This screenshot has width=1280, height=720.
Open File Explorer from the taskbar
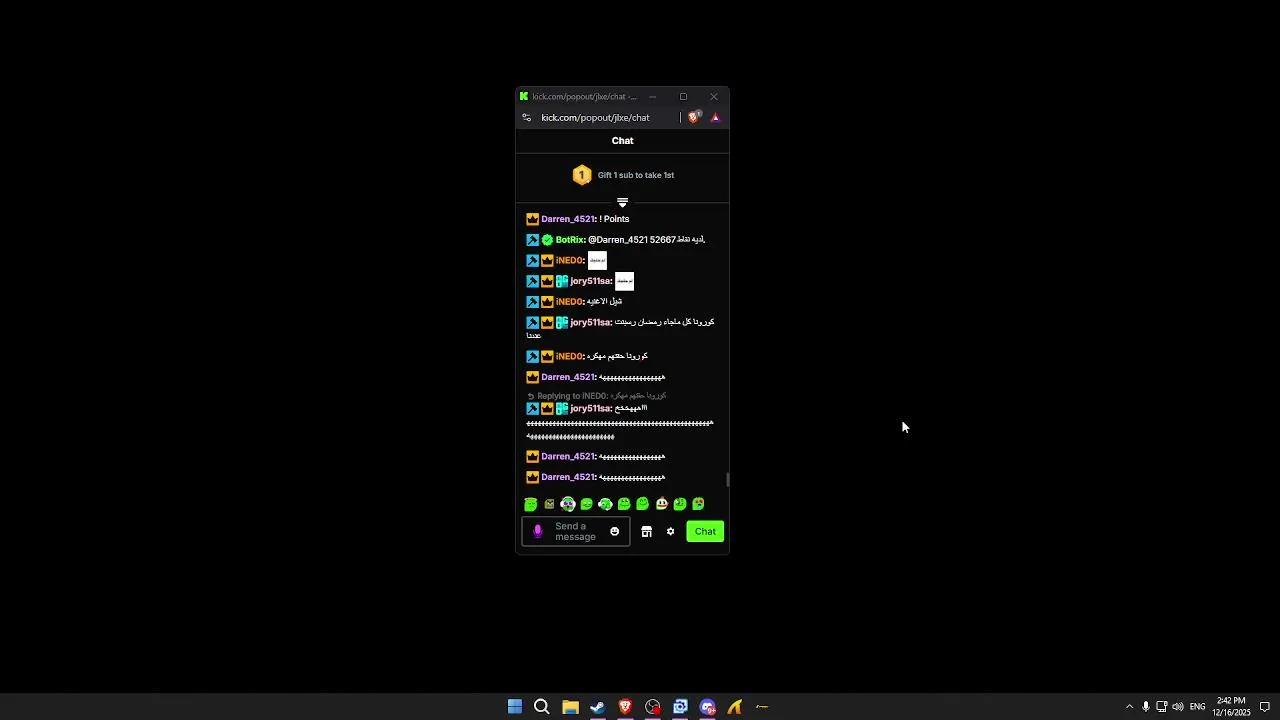tap(570, 707)
